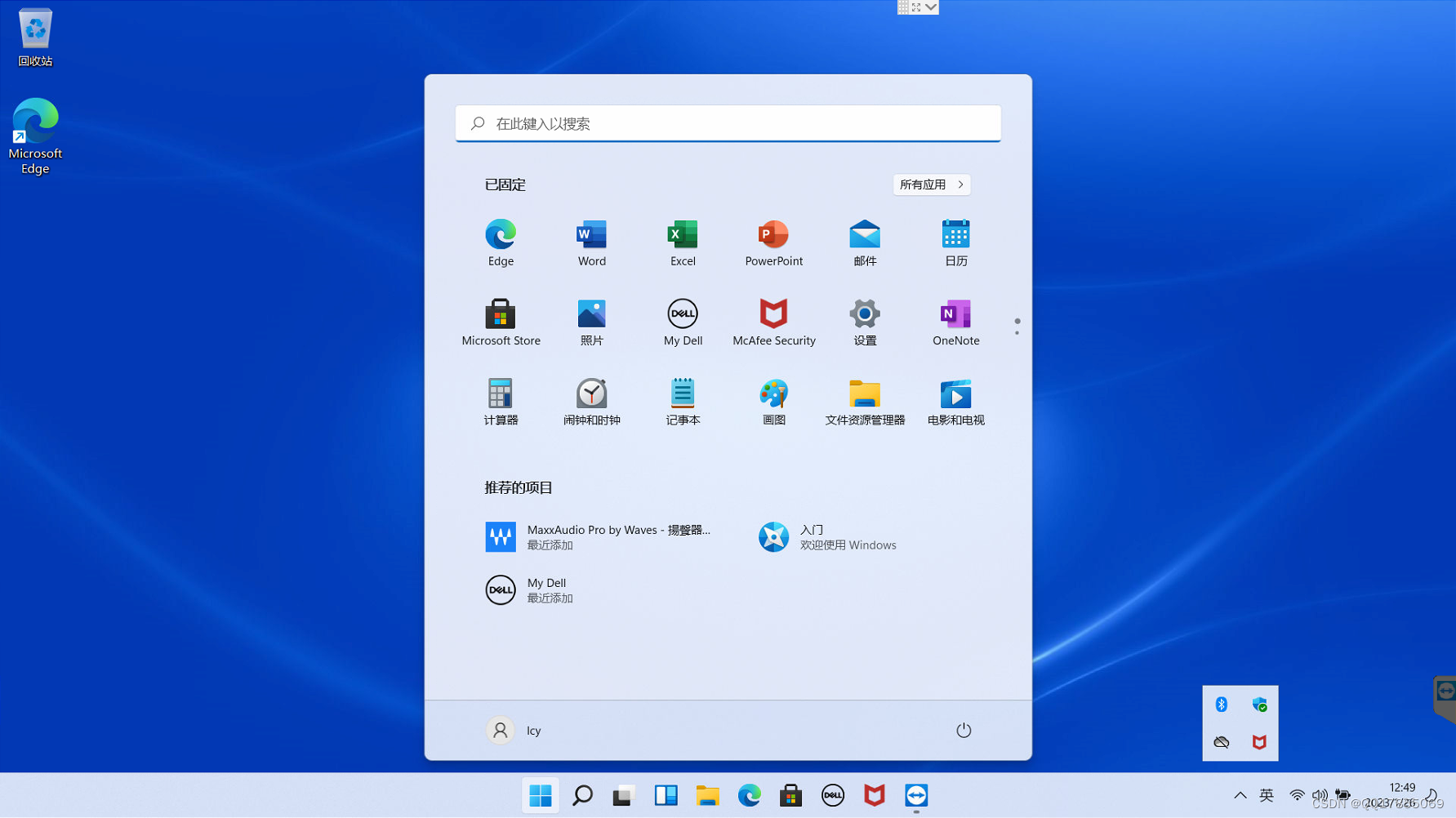The width and height of the screenshot is (1456, 818).
Task: Open Microsoft Store from the taskbar
Action: [x=790, y=795]
